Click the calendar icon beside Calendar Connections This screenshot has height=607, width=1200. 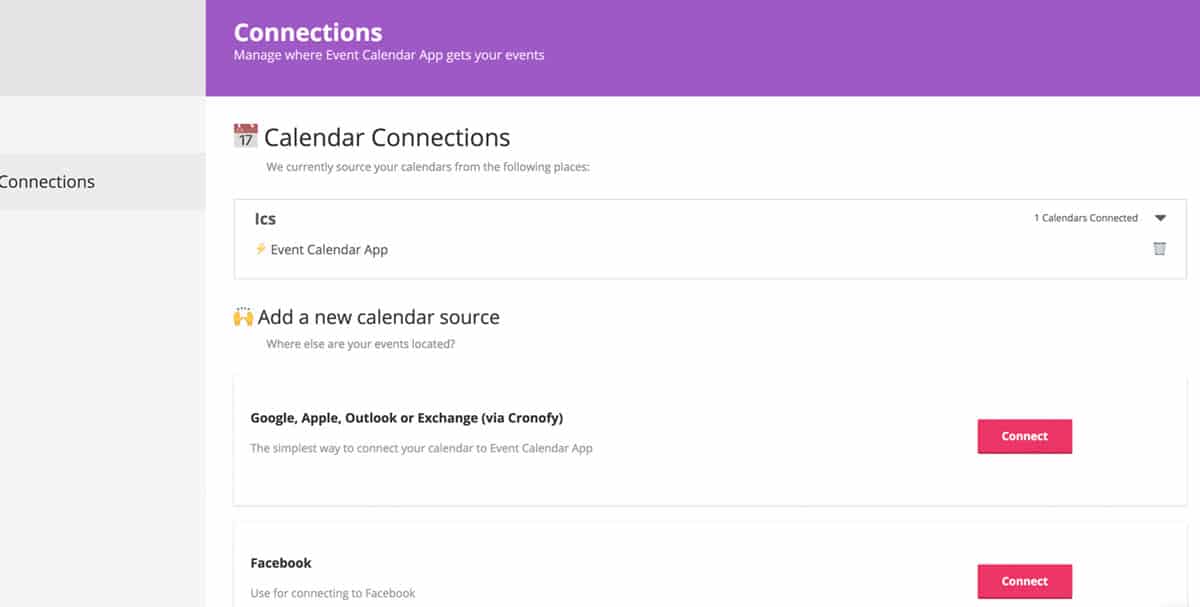[x=245, y=136]
